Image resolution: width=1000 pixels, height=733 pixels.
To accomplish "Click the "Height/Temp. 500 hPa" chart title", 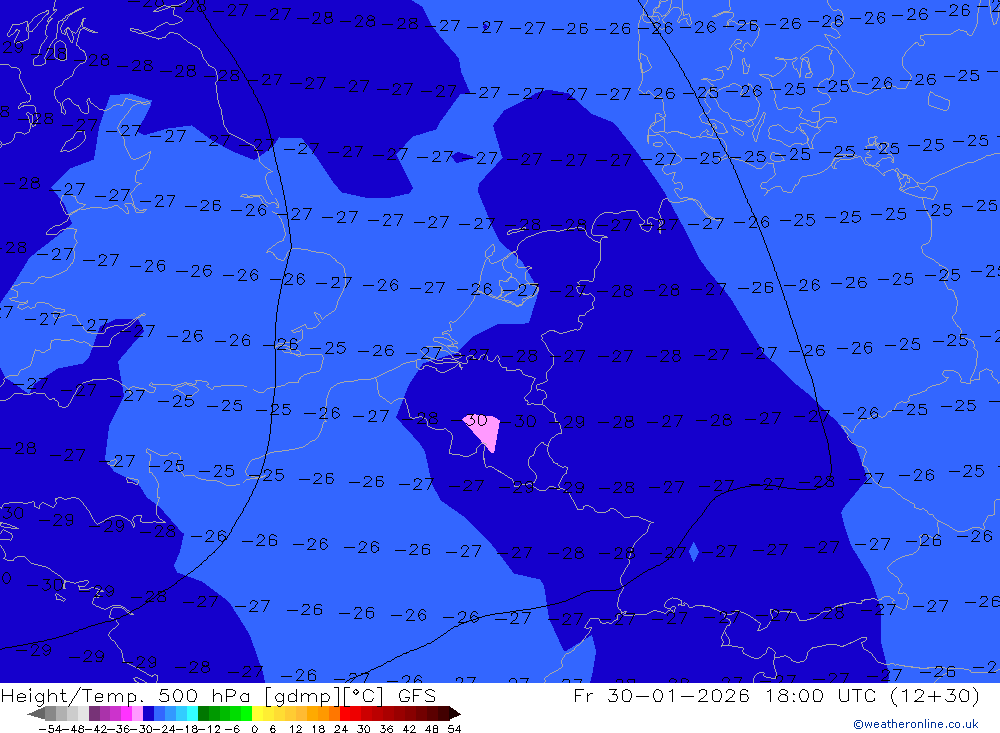I will 127,695.
